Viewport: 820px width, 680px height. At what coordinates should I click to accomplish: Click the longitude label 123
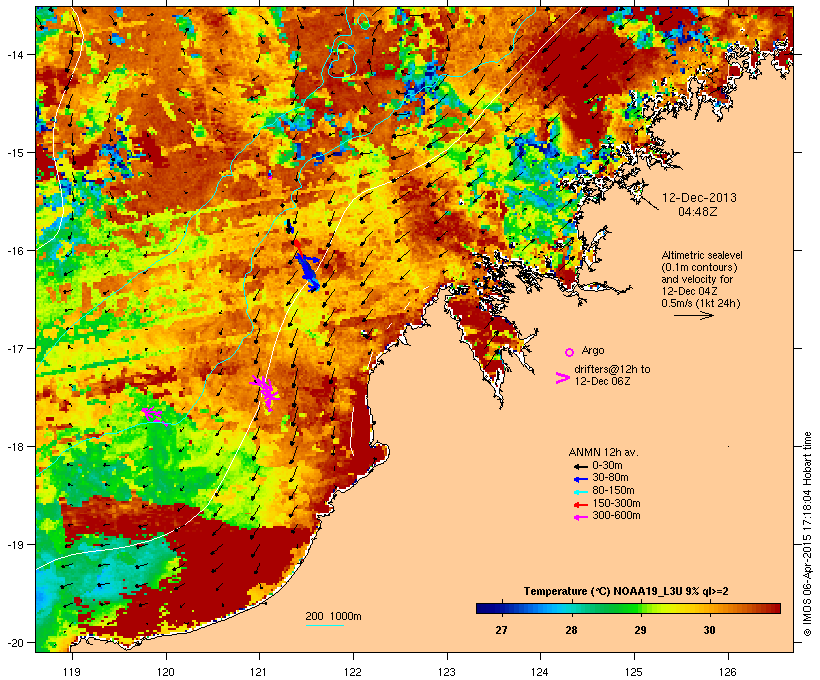click(447, 672)
